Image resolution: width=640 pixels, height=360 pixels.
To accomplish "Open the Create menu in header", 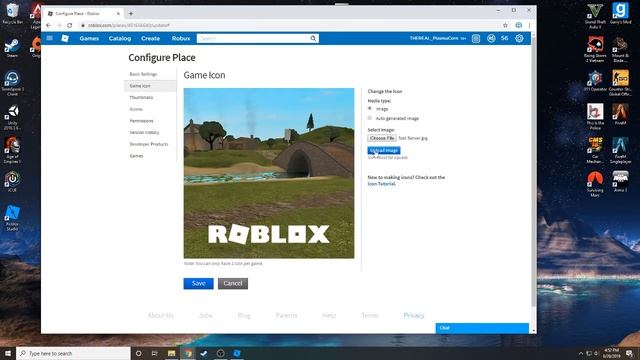I will pos(151,38).
